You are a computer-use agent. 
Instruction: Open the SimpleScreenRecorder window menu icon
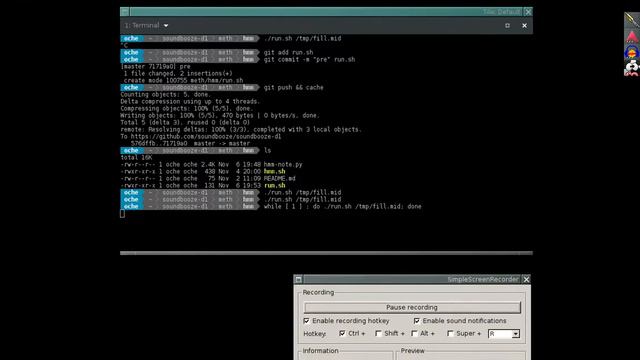pos(298,280)
